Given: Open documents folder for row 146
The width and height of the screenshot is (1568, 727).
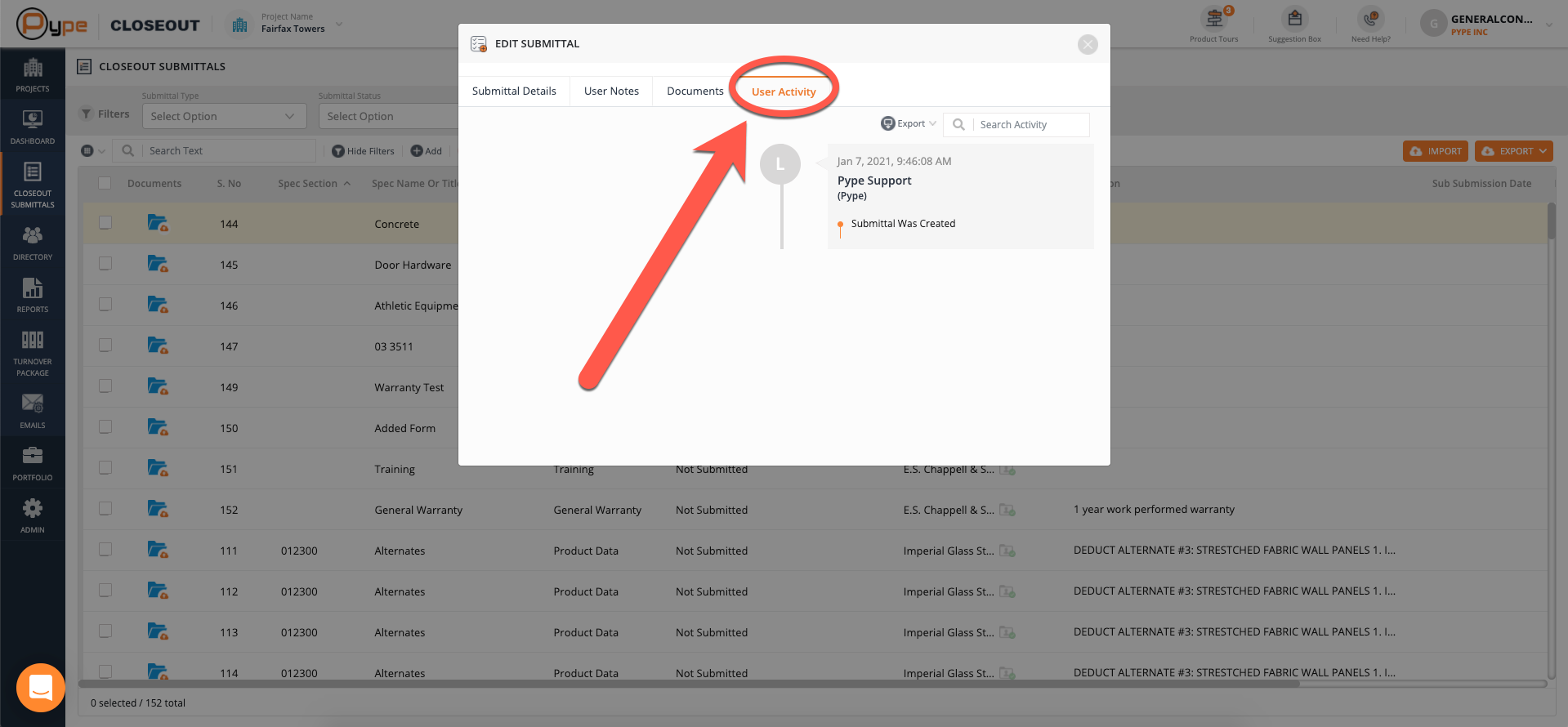Looking at the screenshot, I should [158, 305].
